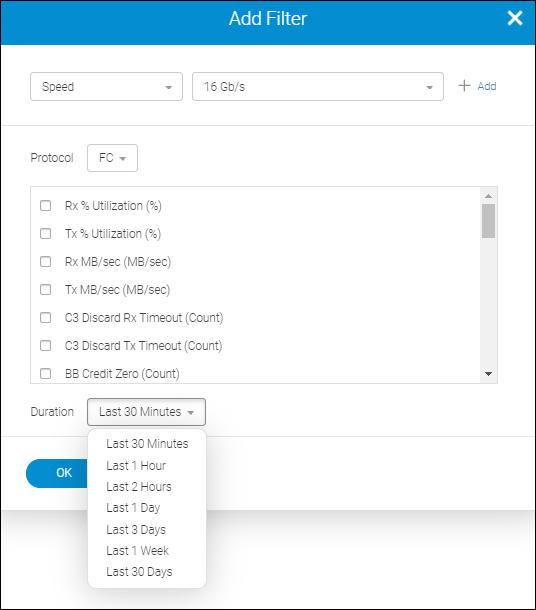Click the scrollbar up arrow in metrics list
Viewport: 536px width, 610px height.
click(x=489, y=196)
